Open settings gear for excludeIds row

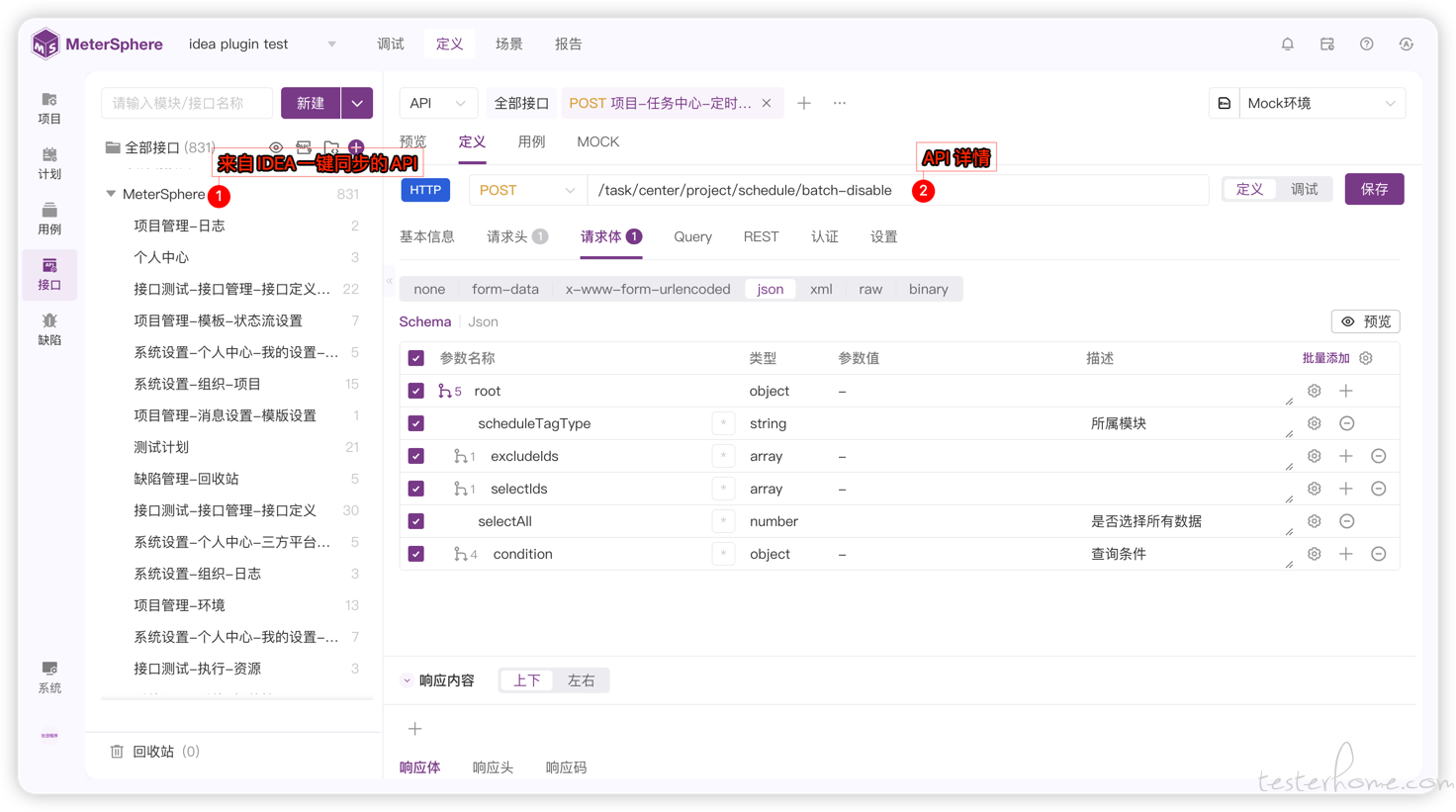tap(1314, 456)
